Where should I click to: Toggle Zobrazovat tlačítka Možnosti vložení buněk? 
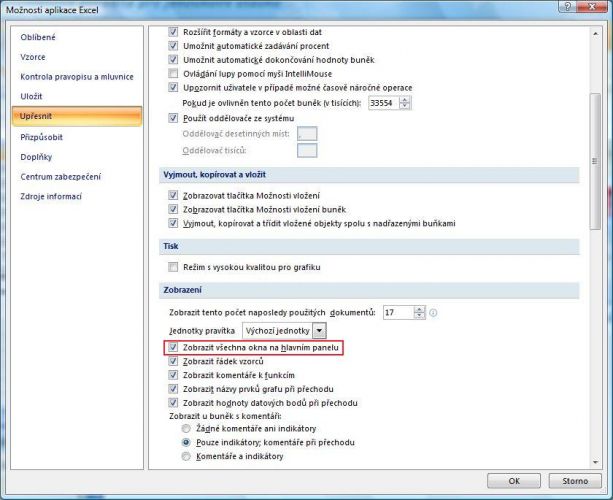[x=173, y=209]
